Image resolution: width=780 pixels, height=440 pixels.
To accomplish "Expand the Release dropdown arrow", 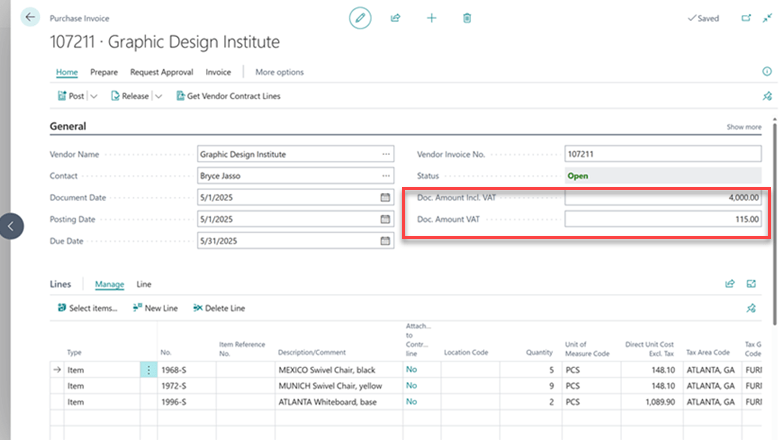I will [158, 96].
